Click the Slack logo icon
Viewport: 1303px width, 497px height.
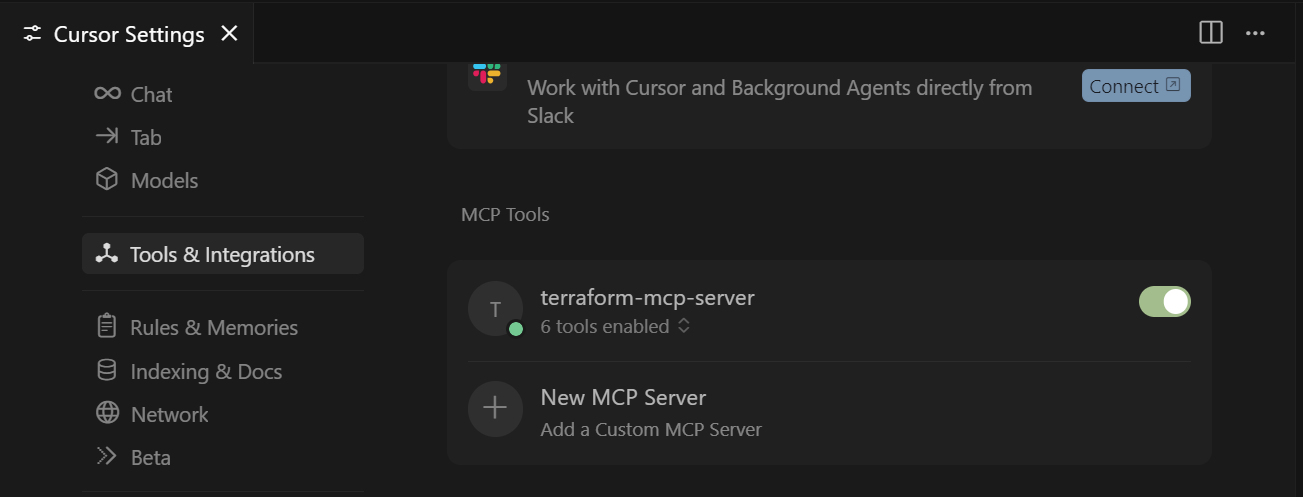point(487,73)
